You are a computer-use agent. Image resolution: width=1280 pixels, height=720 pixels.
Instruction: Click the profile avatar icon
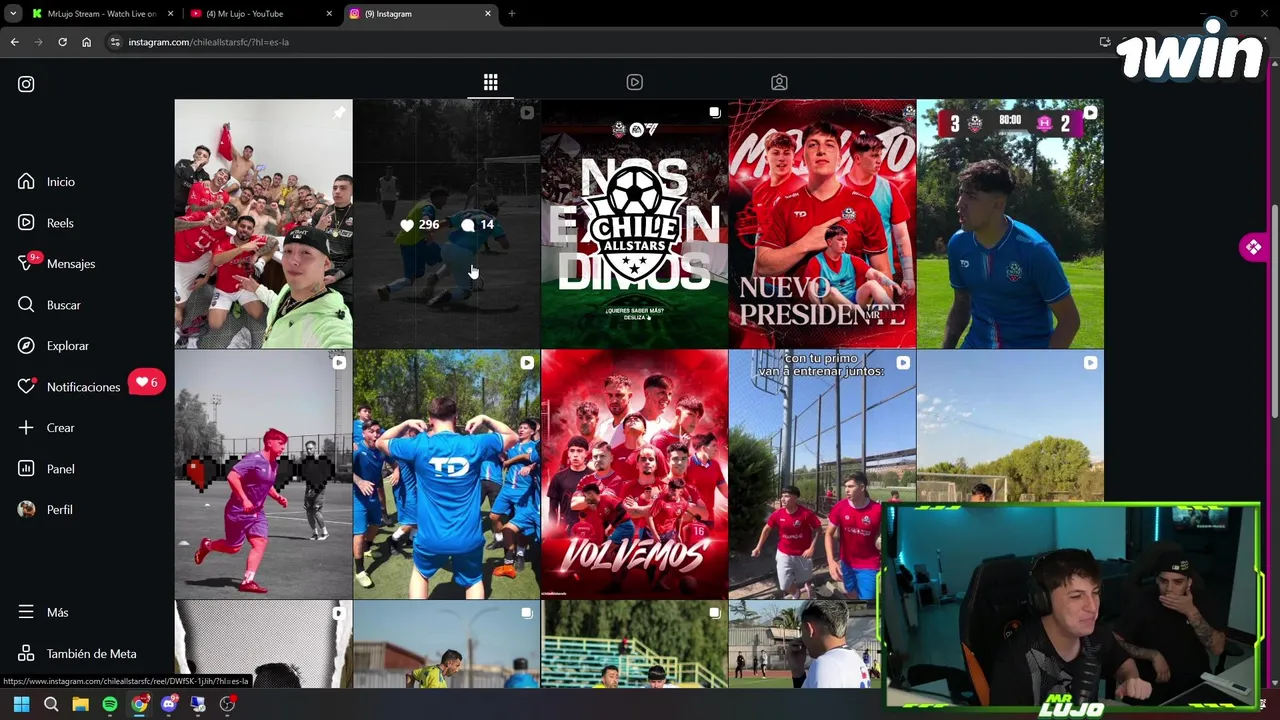[26, 510]
